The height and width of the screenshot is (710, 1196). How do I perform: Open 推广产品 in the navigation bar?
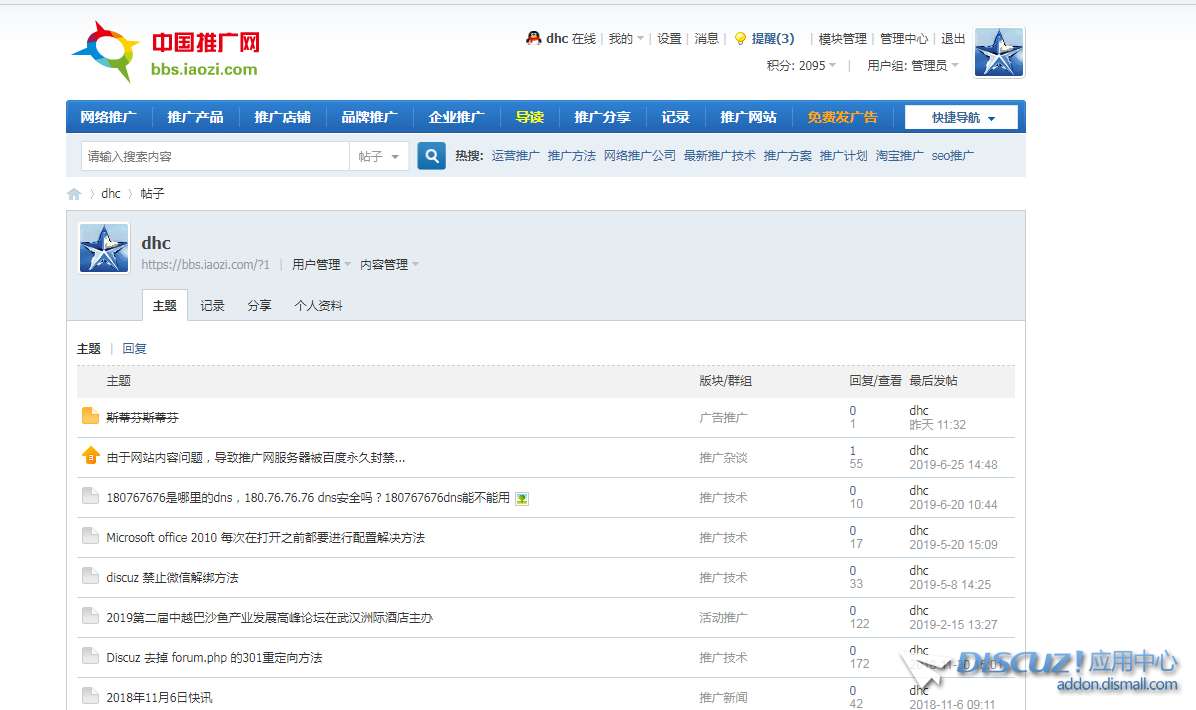(x=195, y=117)
